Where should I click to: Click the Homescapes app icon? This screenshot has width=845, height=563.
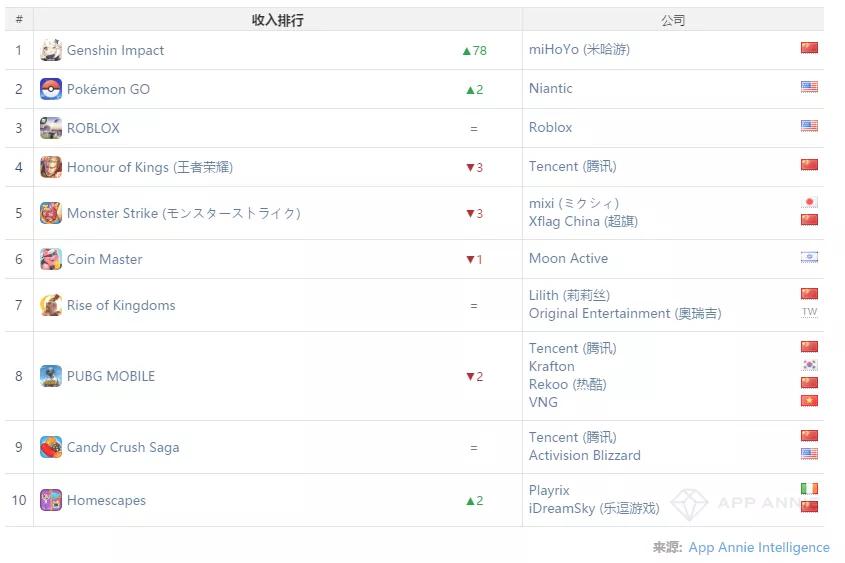tap(51, 500)
